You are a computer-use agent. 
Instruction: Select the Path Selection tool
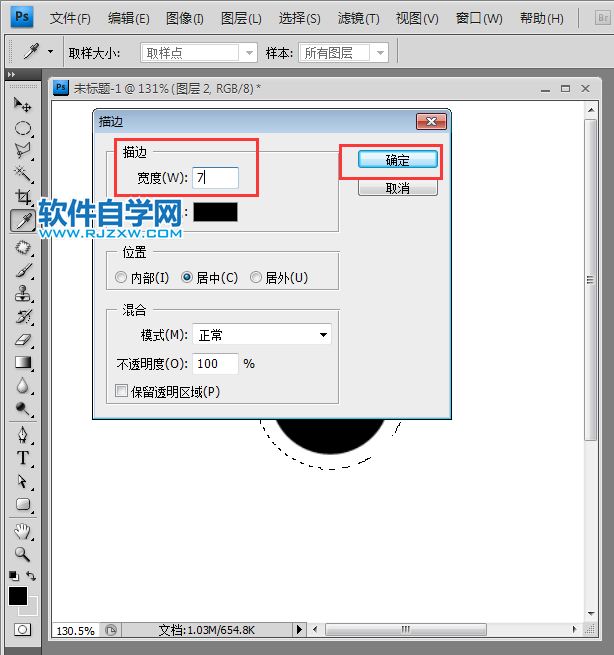point(23,481)
